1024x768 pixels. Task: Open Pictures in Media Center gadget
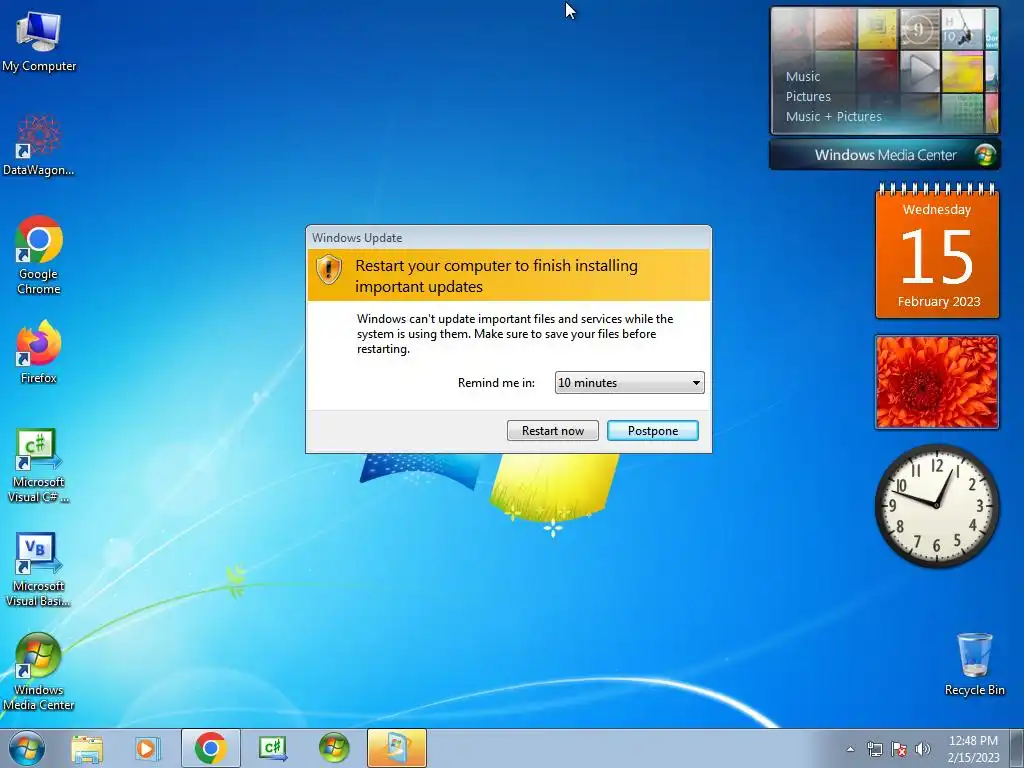[x=808, y=97]
